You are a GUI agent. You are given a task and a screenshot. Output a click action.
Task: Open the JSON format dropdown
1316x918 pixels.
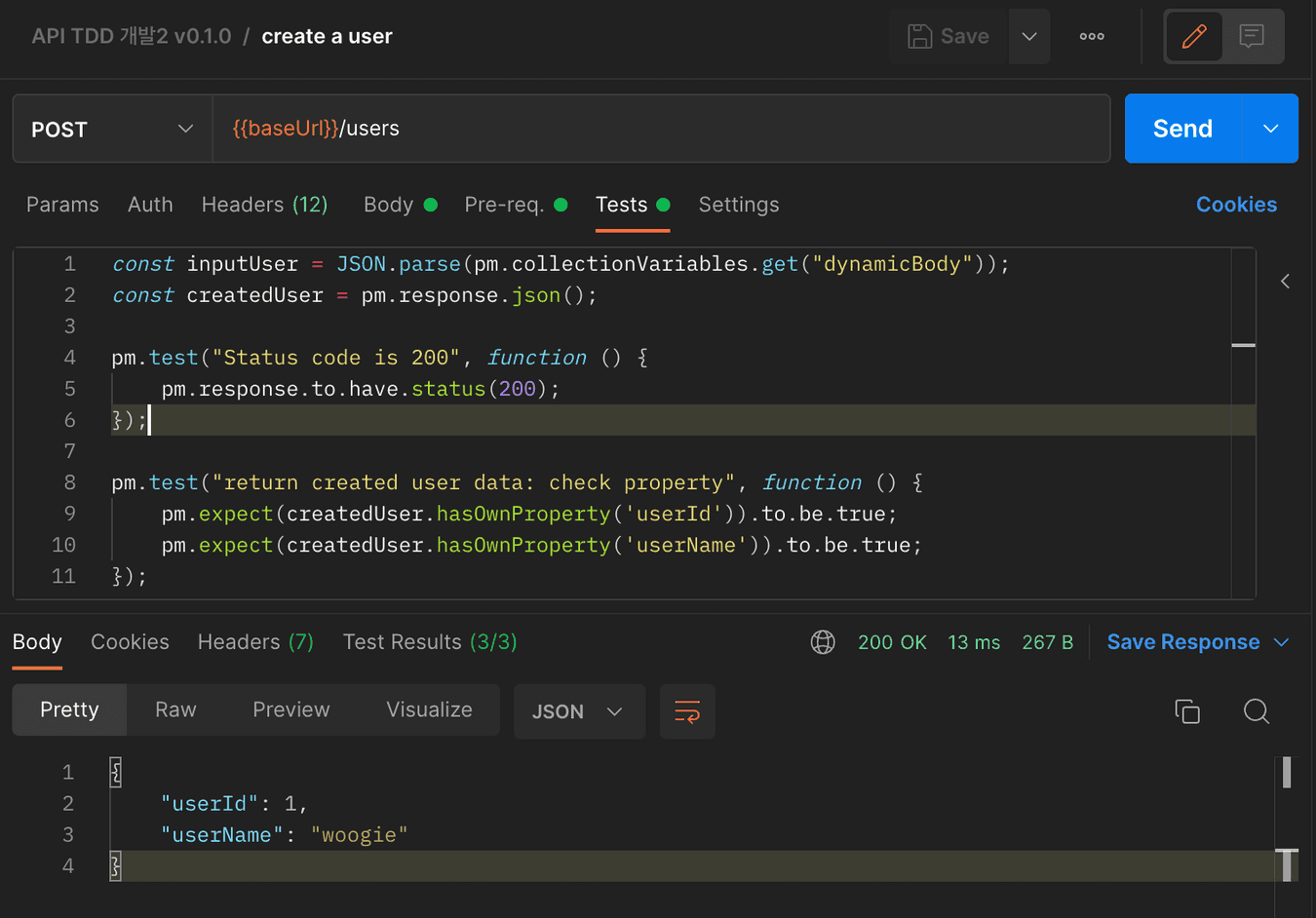click(x=578, y=711)
